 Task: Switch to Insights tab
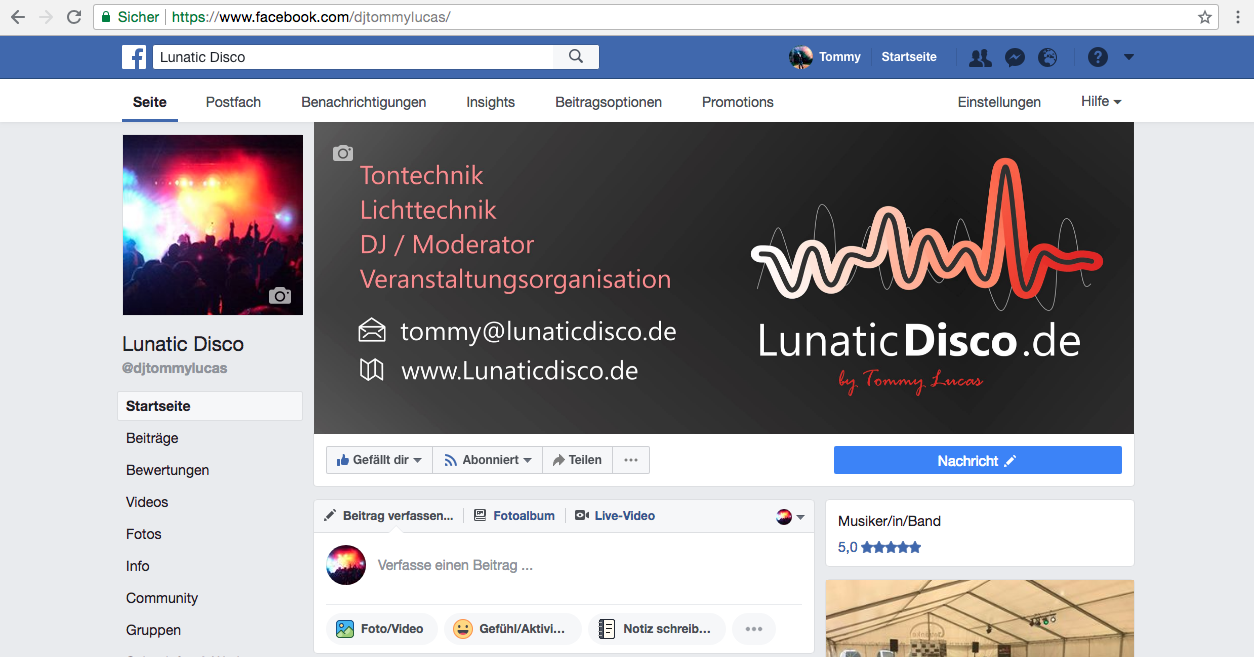tap(490, 102)
